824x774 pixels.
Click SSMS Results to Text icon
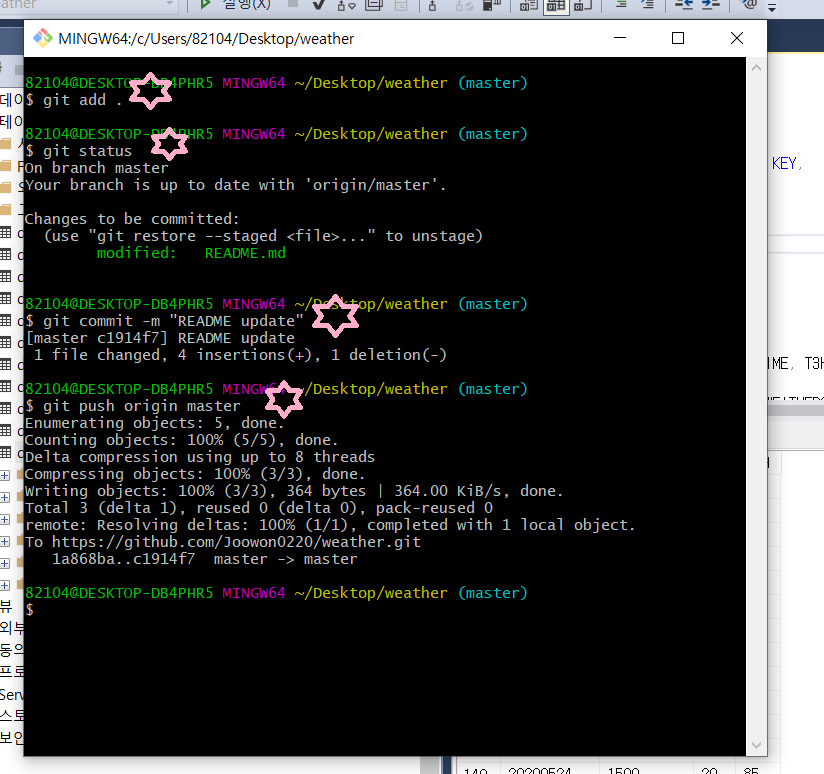tap(528, 5)
